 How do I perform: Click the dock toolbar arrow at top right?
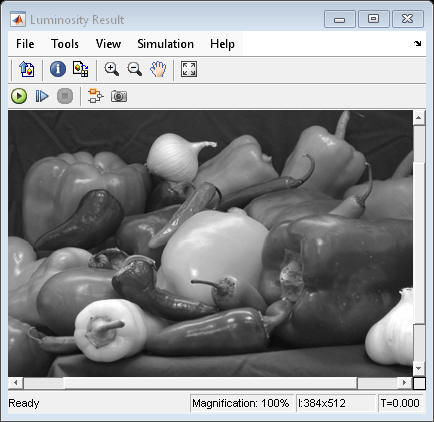(418, 43)
